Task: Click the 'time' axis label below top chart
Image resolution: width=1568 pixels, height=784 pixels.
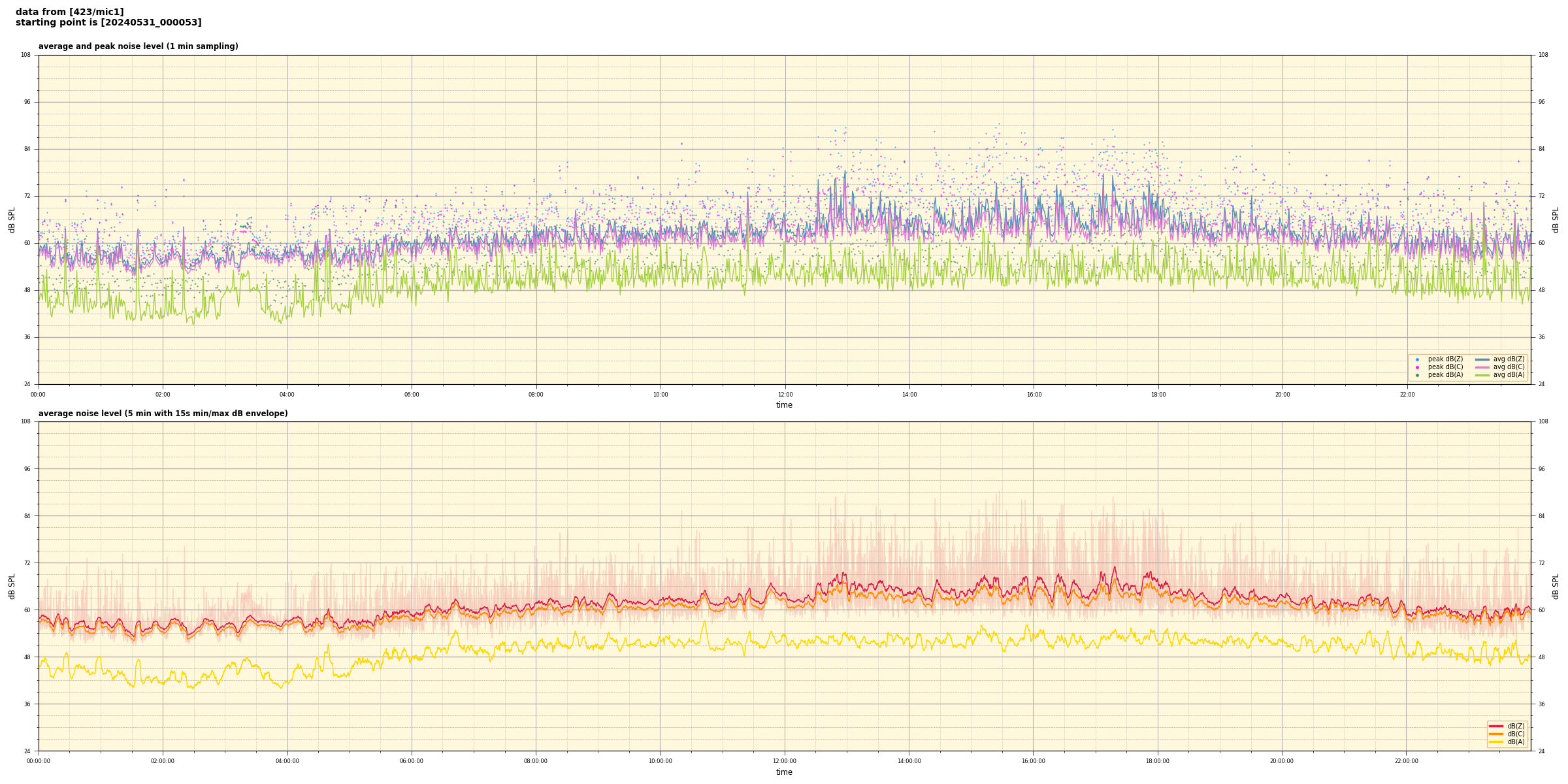Action: pyautogui.click(x=784, y=405)
